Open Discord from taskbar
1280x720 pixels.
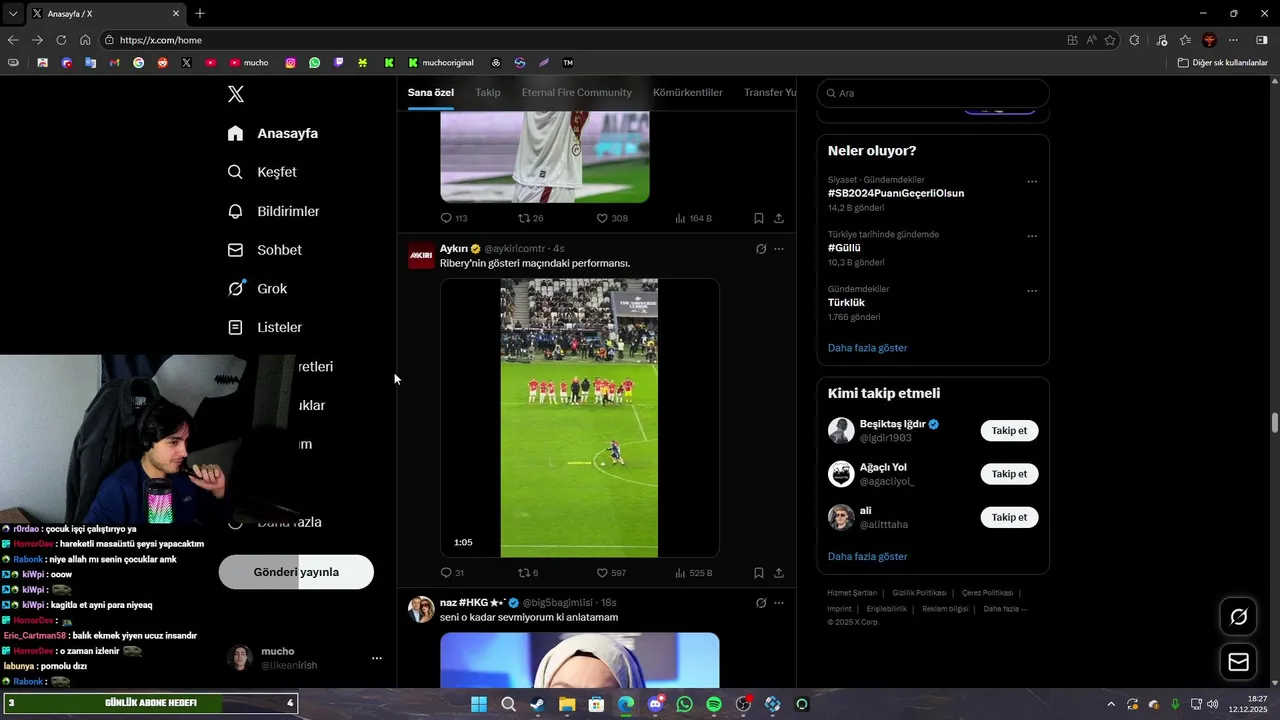coord(655,704)
